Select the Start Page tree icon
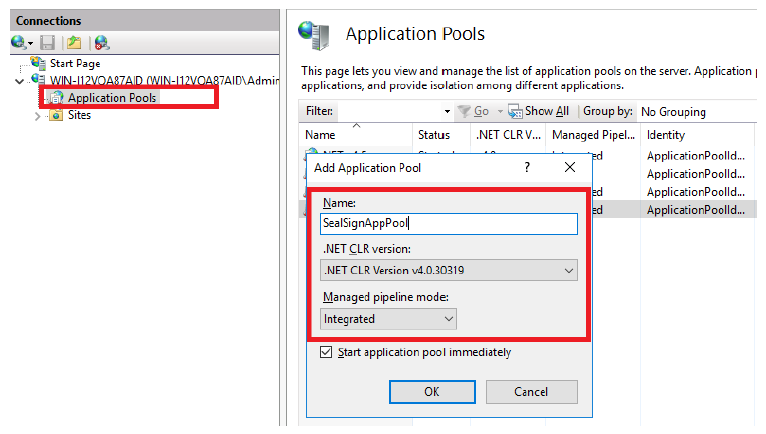Screen dimensions: 766x434 coord(38,63)
